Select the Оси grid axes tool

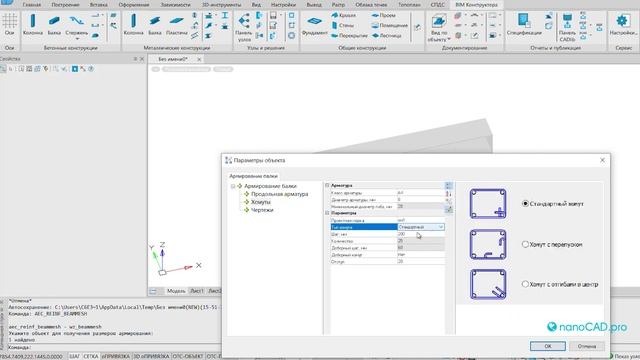pyautogui.click(x=9, y=24)
